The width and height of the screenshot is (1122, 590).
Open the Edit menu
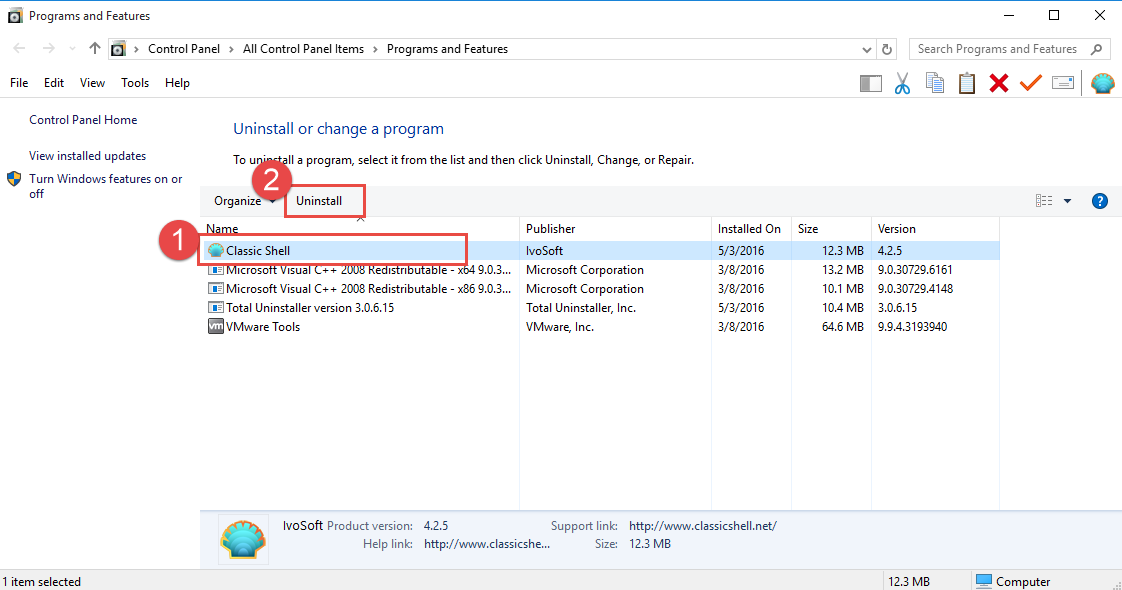click(54, 83)
